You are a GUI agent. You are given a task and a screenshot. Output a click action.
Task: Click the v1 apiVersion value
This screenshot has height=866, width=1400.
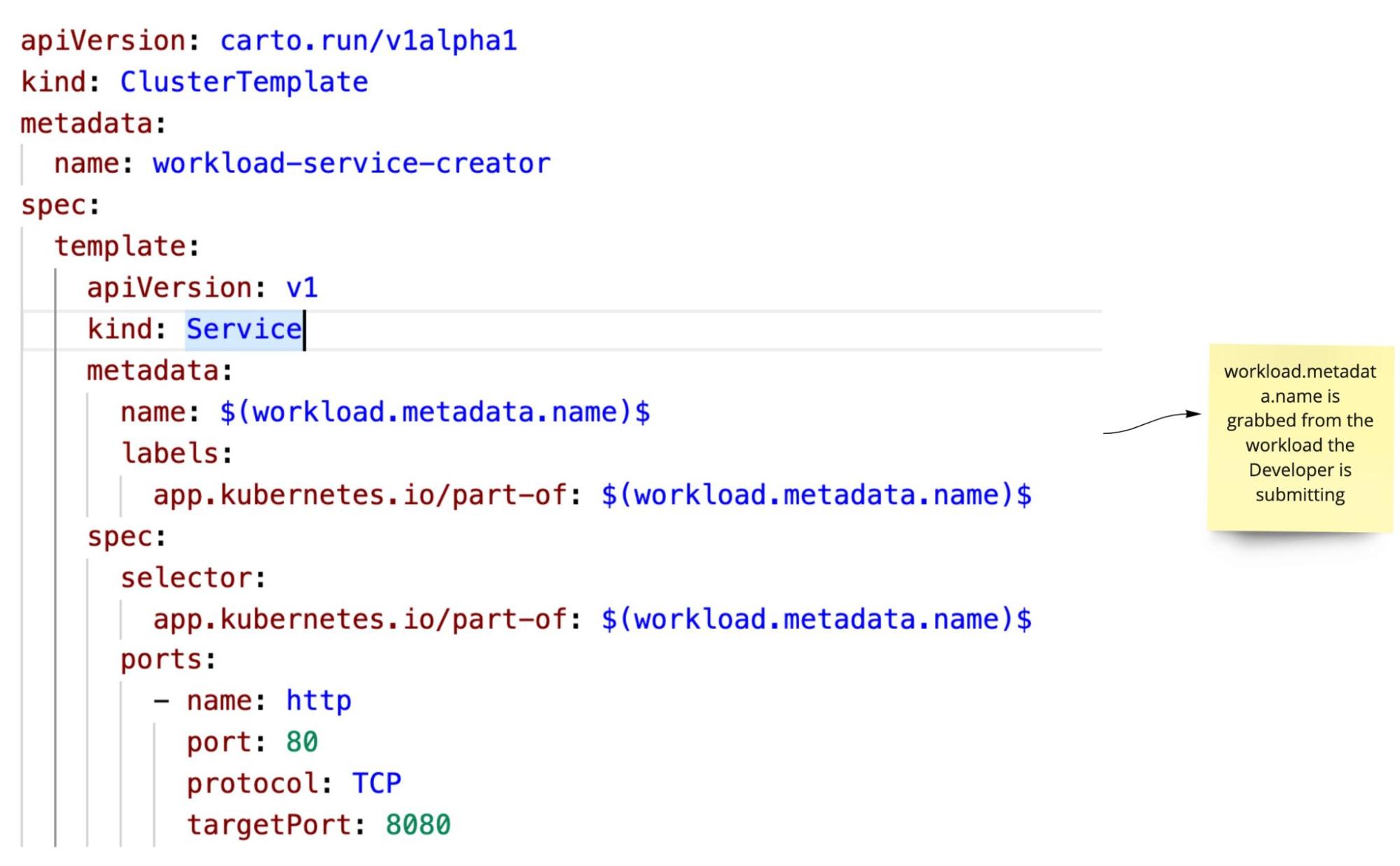click(x=302, y=288)
